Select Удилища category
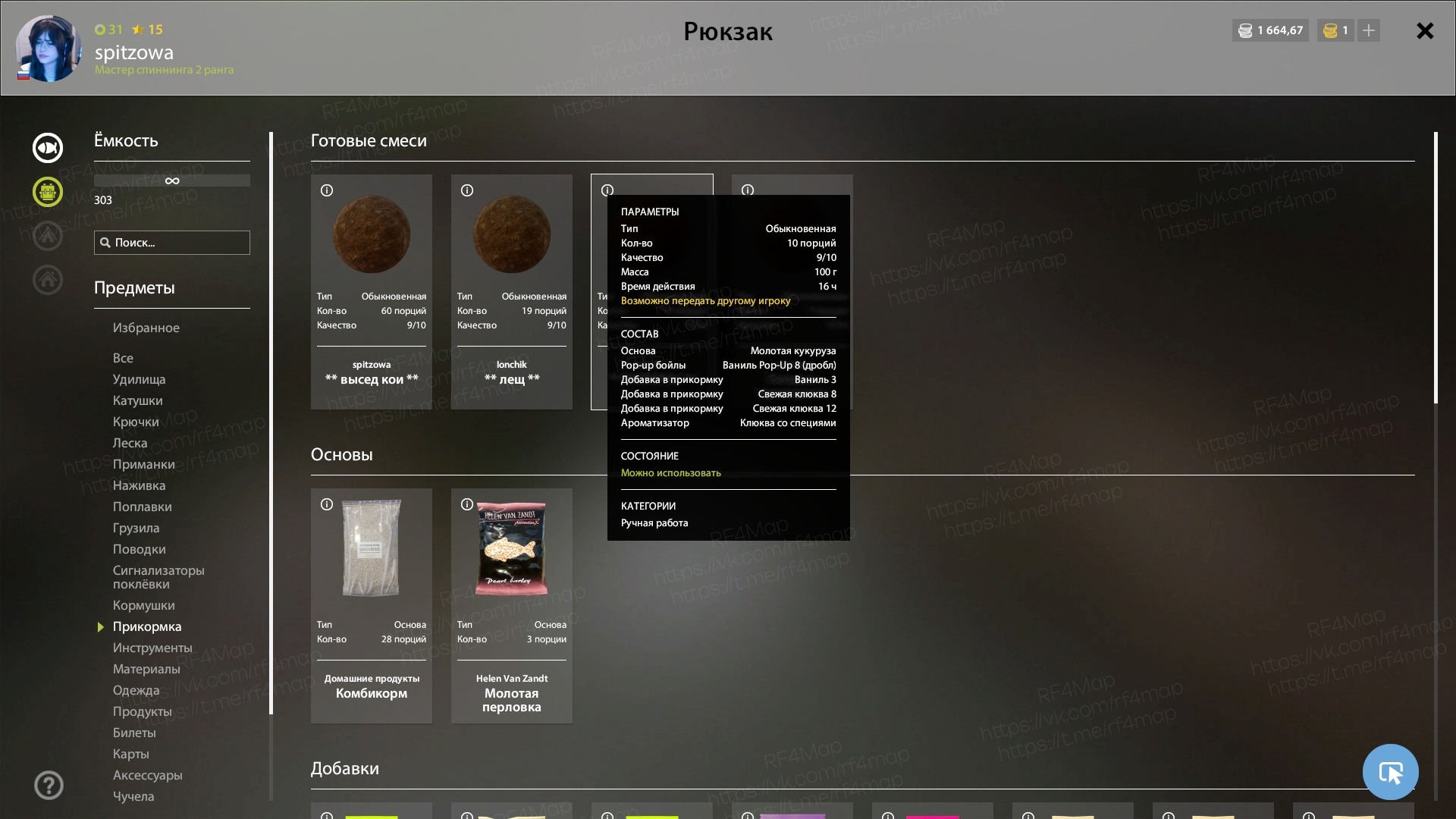Screen dimensions: 1456x819 pyautogui.click(x=140, y=379)
